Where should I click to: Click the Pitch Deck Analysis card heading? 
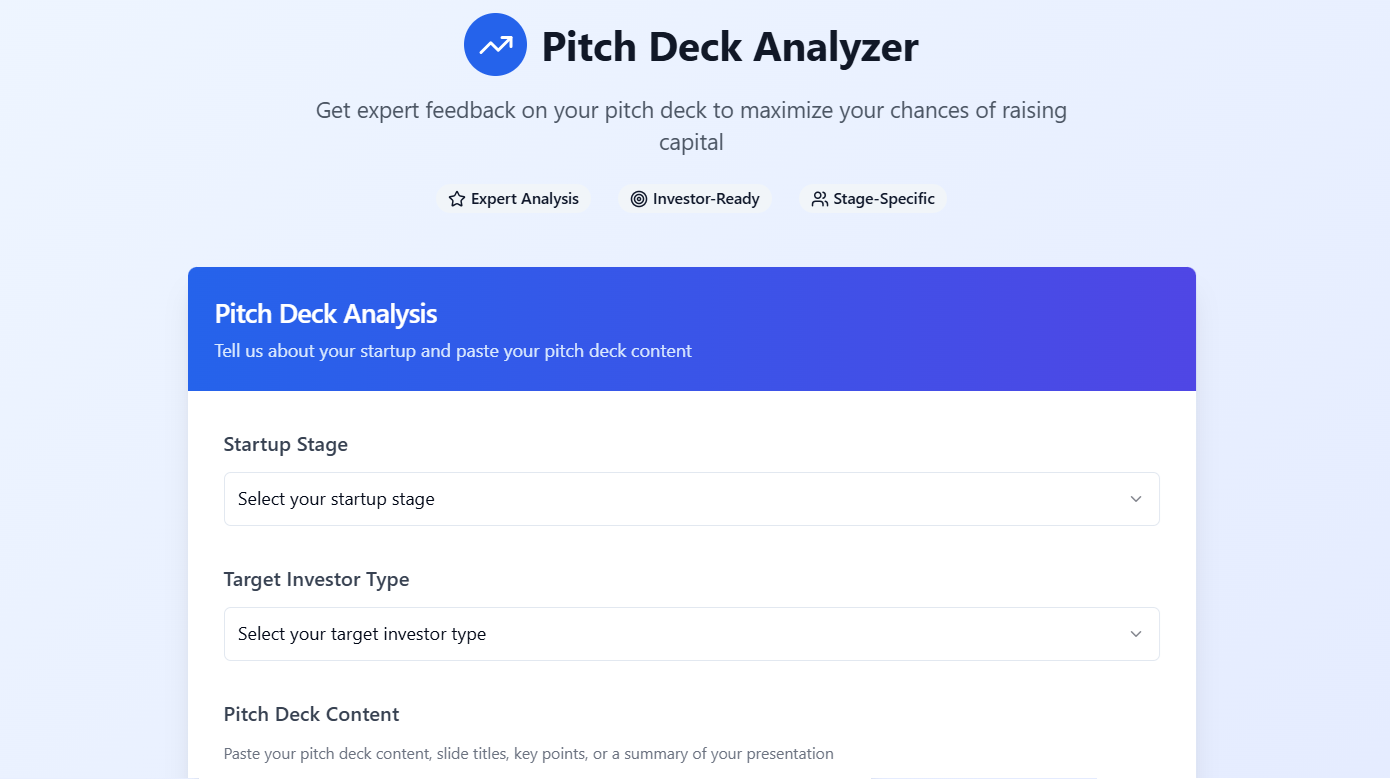pyautogui.click(x=326, y=314)
